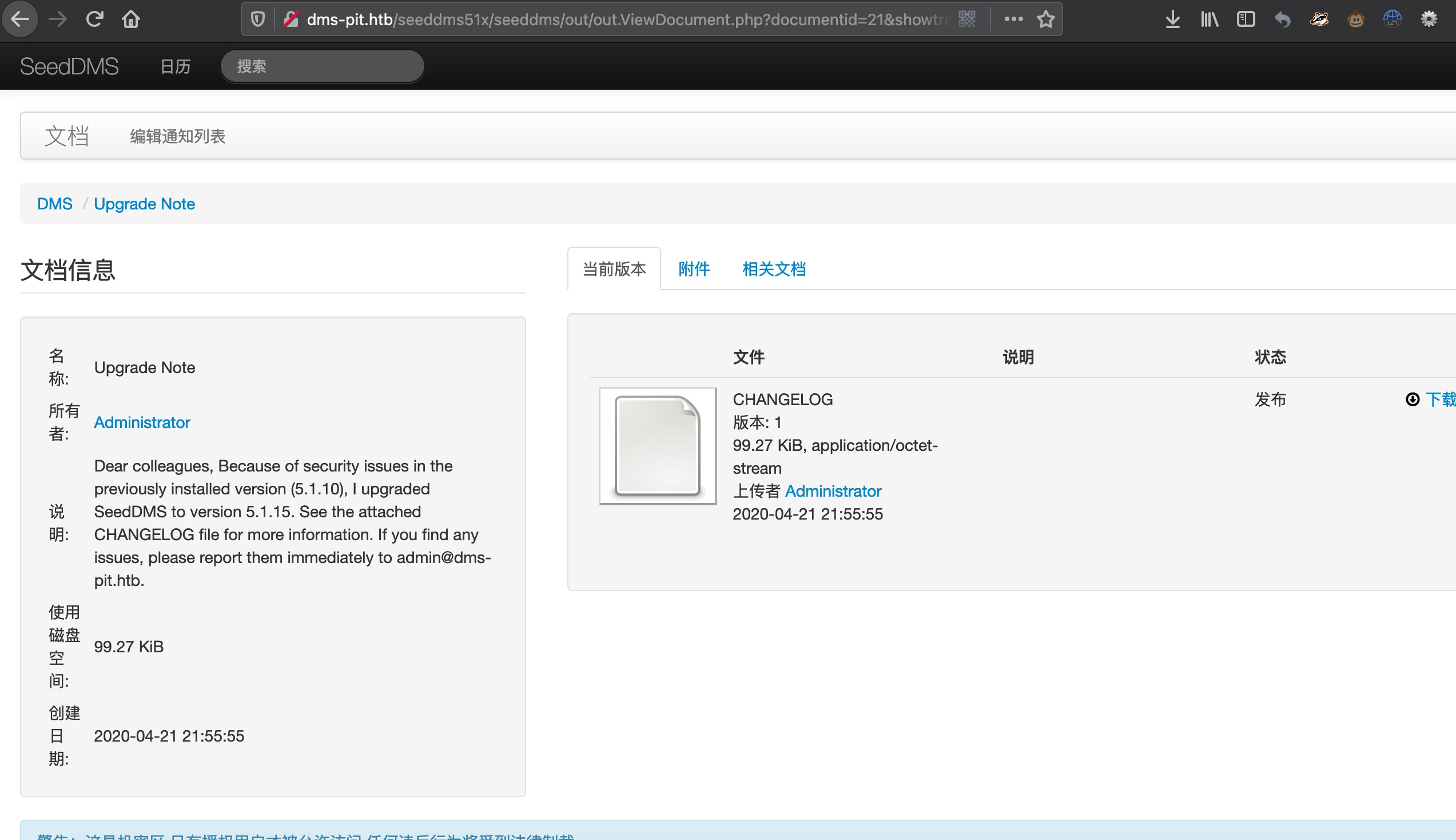Go to browser home page
The width and height of the screenshot is (1456, 840).
131,19
